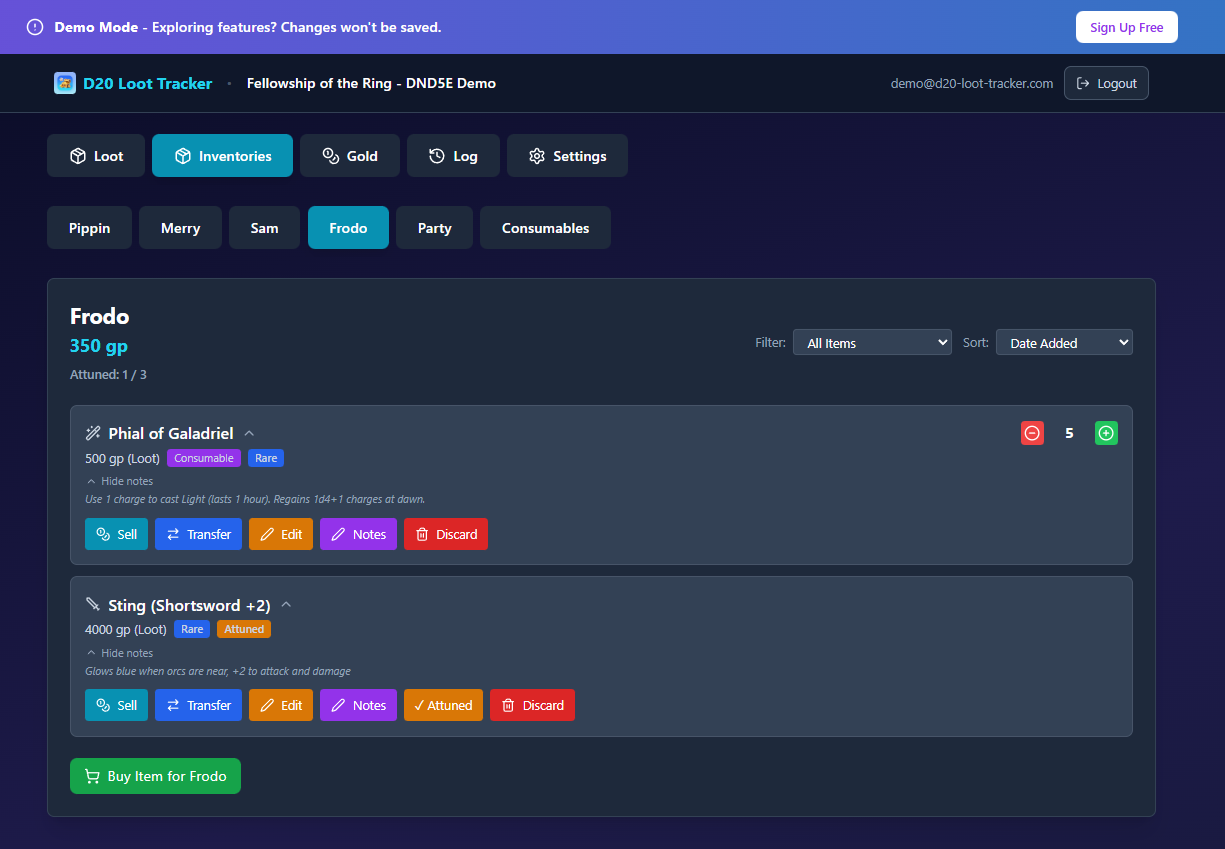Edit the Sting shortsword item
This screenshot has width=1225, height=849.
(280, 705)
